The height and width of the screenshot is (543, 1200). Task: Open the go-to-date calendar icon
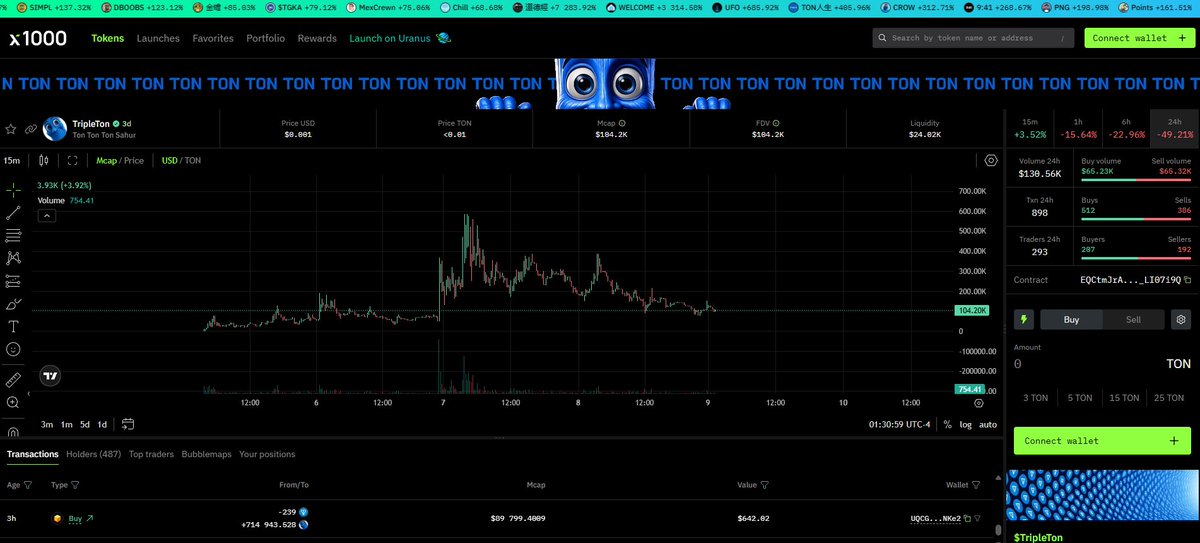click(x=128, y=424)
